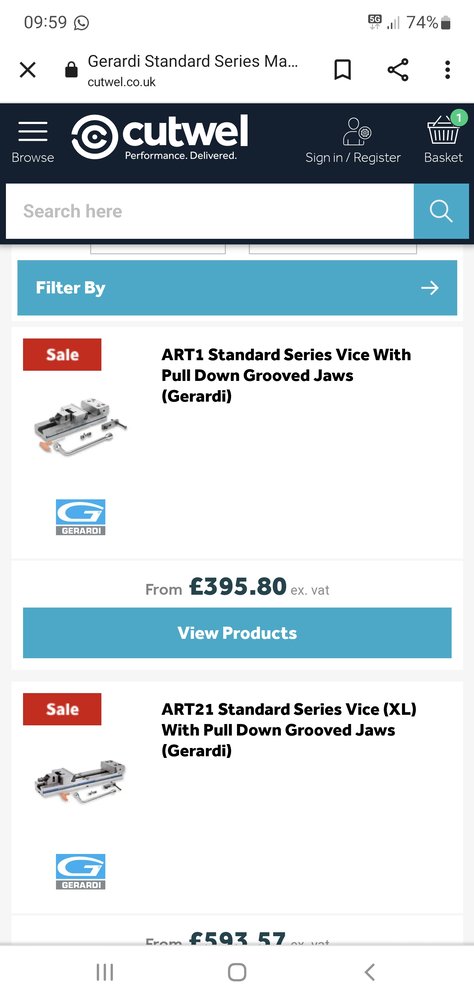Focus the Search here field
The image size is (474, 1000).
[210, 211]
